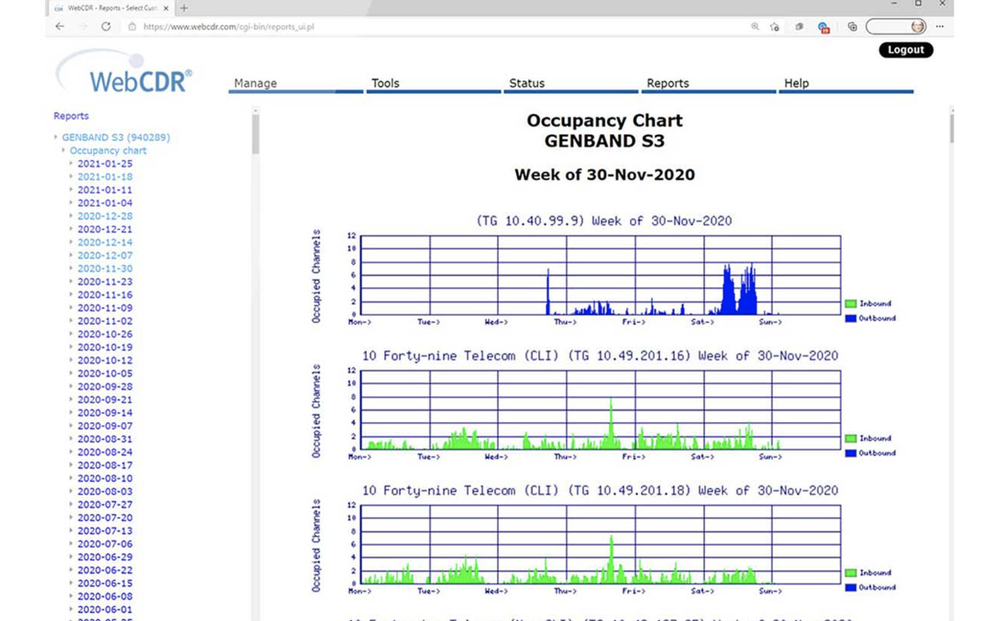Collapse the GENBAND S3 (940289) tree node
Viewport: 1000px width, 621px height.
(x=55, y=137)
